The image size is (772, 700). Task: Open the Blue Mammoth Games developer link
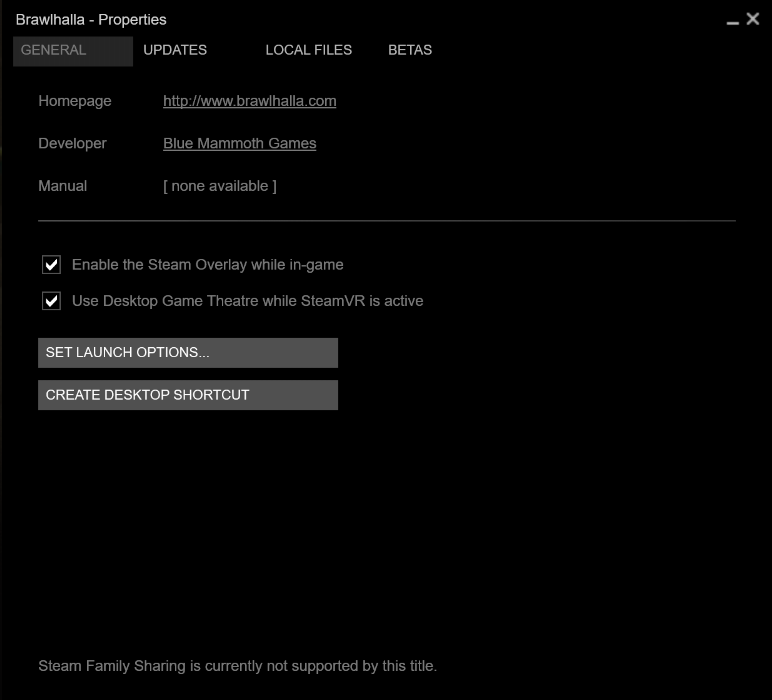pyautogui.click(x=239, y=143)
